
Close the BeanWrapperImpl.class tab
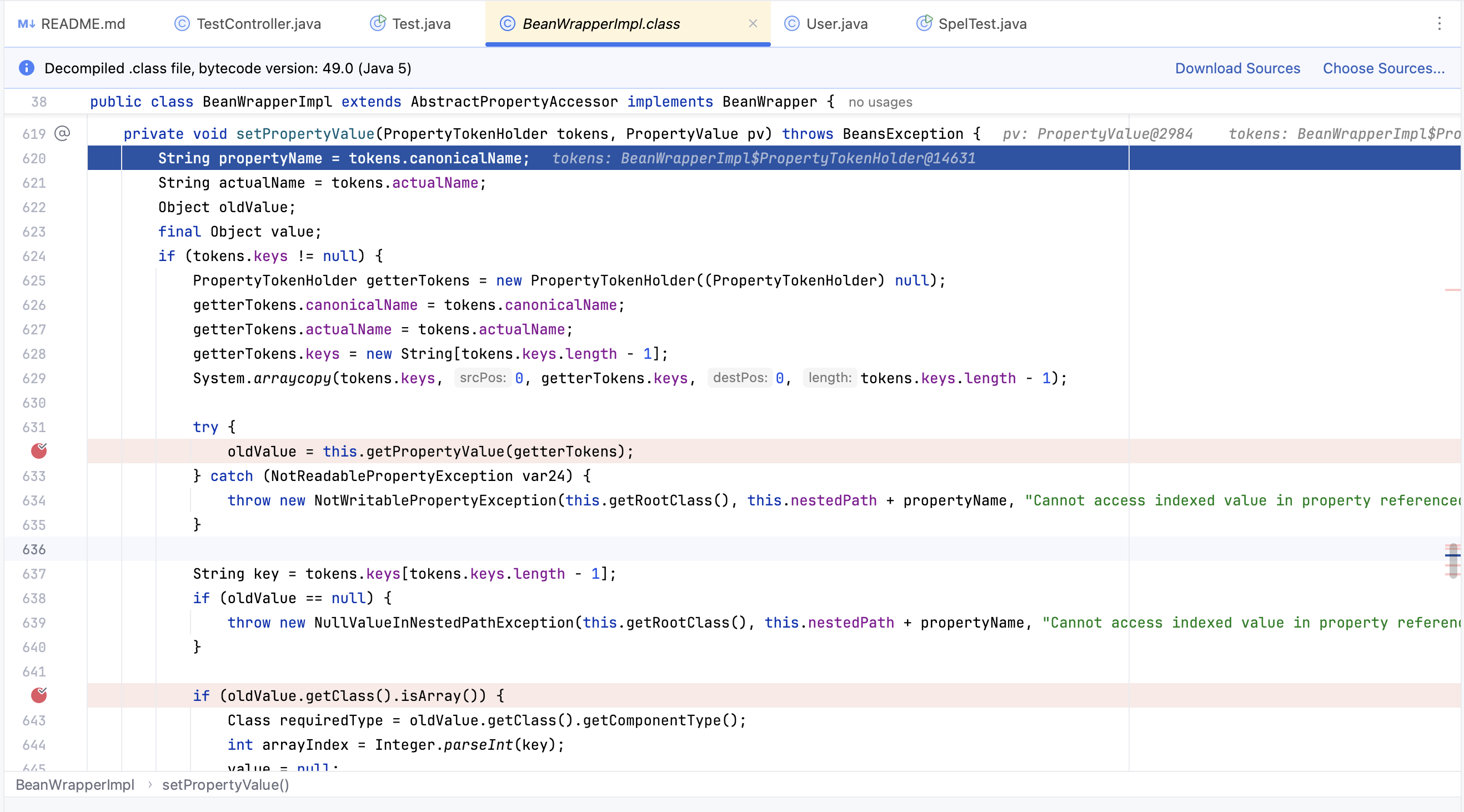coord(753,24)
